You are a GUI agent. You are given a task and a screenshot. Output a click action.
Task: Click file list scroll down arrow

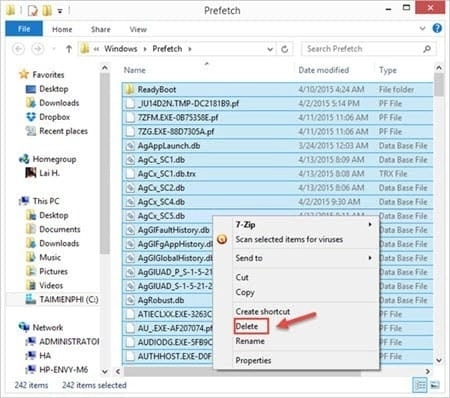click(439, 360)
